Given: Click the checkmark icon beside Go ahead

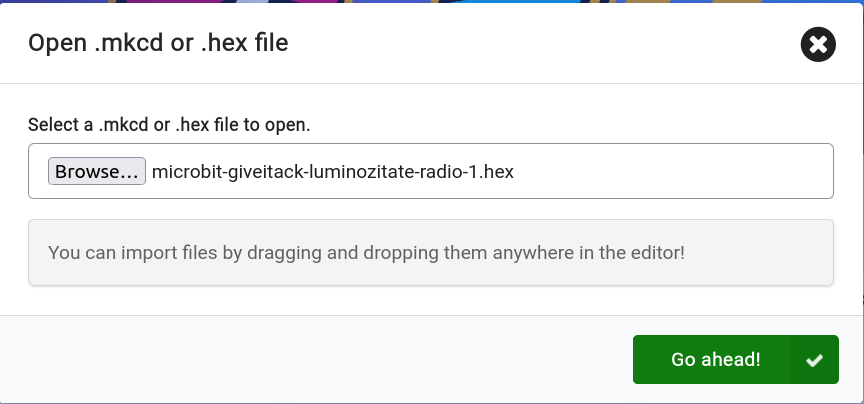Looking at the screenshot, I should 814,360.
